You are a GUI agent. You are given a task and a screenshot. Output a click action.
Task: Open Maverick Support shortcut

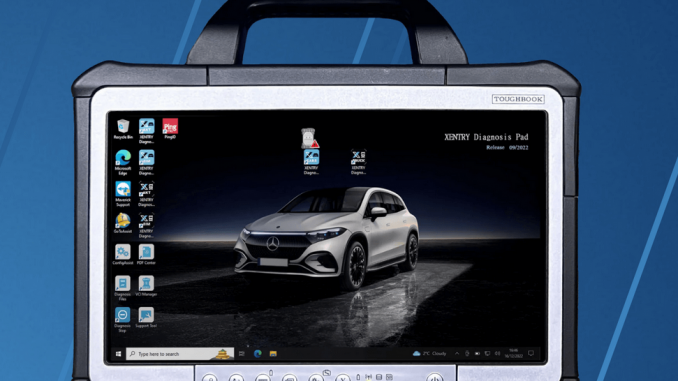[x=123, y=194]
